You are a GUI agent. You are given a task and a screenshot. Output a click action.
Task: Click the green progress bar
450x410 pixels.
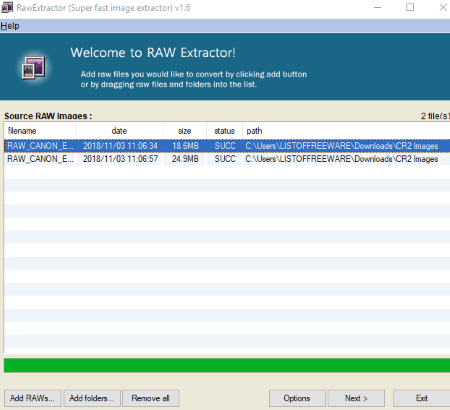point(227,366)
